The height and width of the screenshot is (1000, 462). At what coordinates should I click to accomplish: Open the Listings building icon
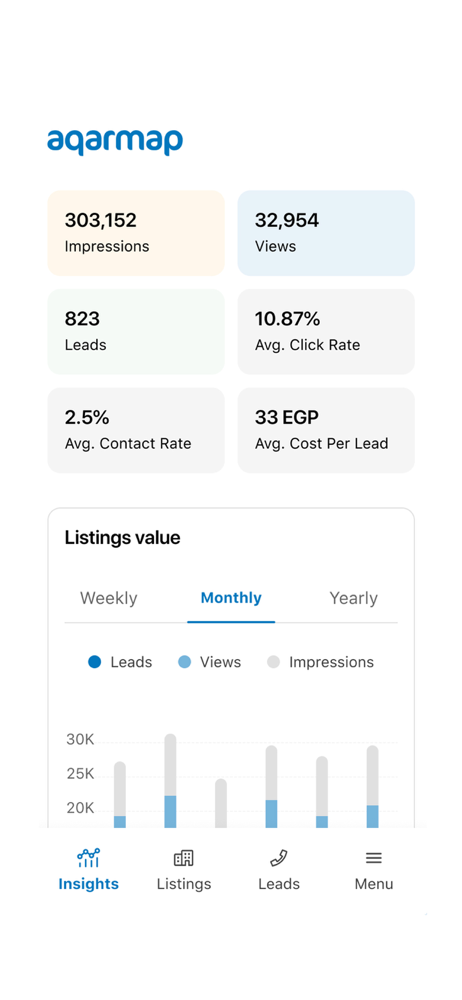tap(183, 858)
